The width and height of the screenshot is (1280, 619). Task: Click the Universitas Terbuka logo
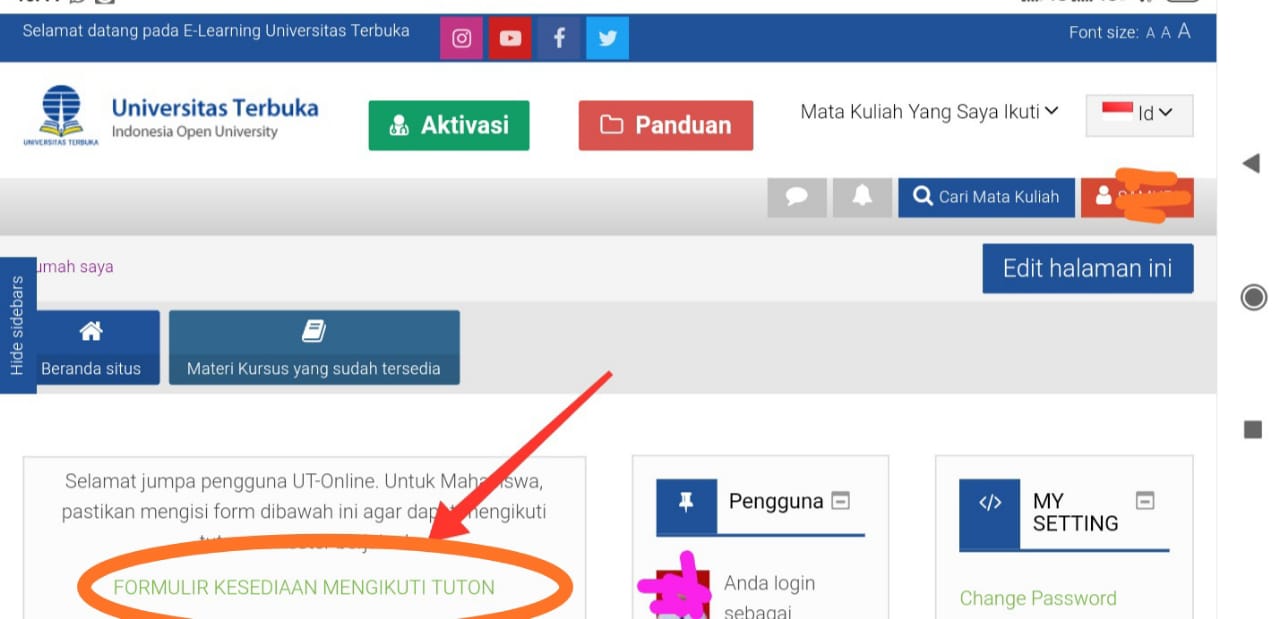[61, 117]
